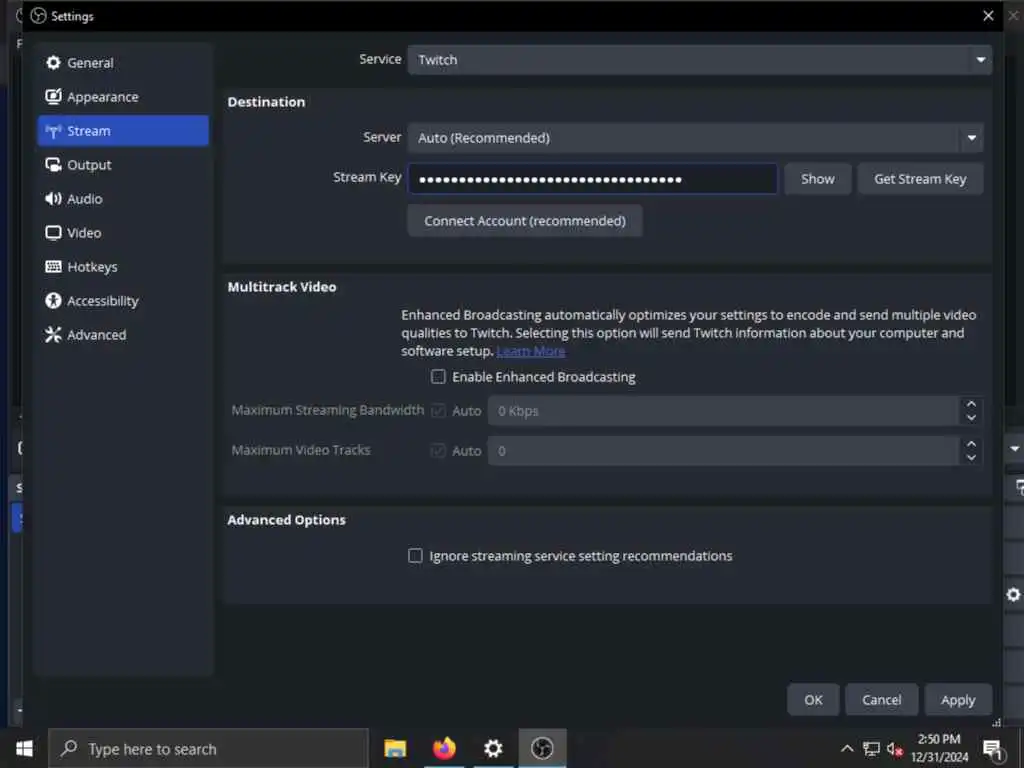Switch to the Audio settings
The height and width of the screenshot is (768, 1024).
coord(123,199)
